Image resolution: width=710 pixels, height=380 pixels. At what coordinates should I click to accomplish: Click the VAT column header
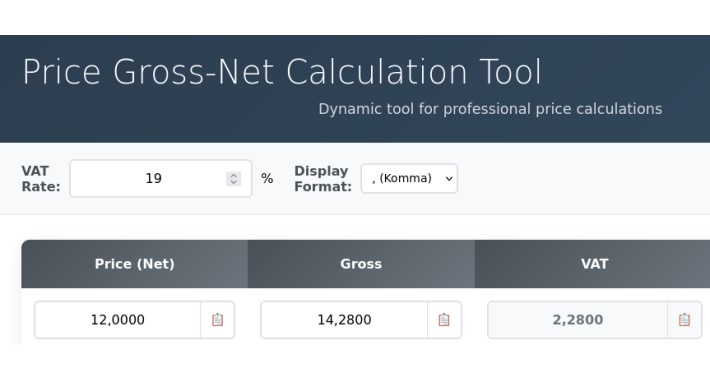tap(594, 264)
